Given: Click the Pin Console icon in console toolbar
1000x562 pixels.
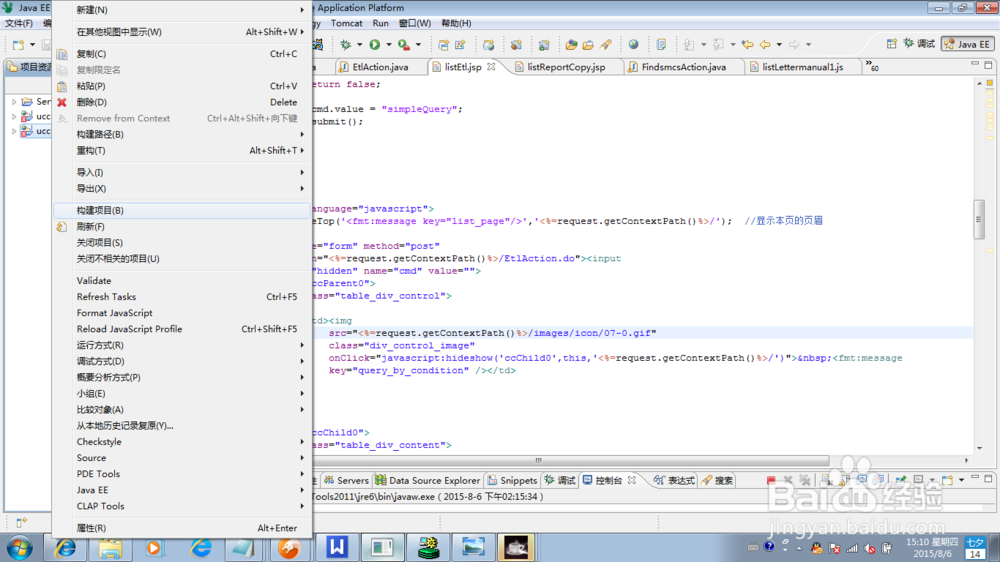Looking at the screenshot, I should 901,480.
